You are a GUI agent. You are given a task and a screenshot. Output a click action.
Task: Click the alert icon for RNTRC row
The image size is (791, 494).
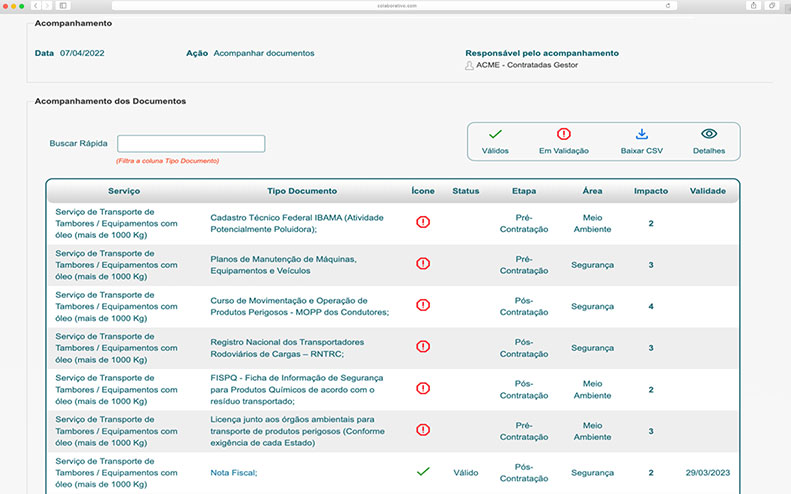coord(423,347)
